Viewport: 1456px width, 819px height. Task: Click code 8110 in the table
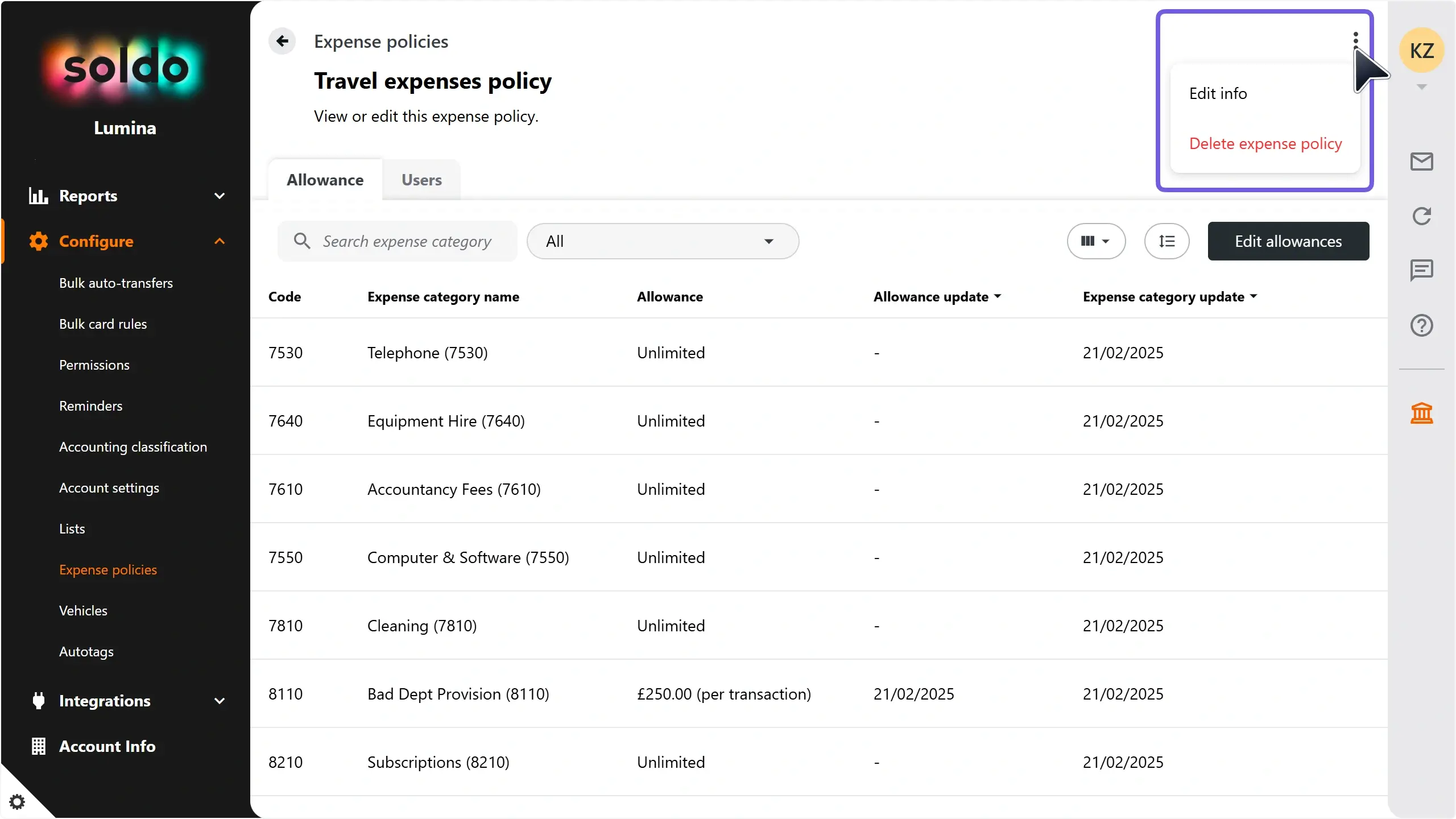[286, 694]
